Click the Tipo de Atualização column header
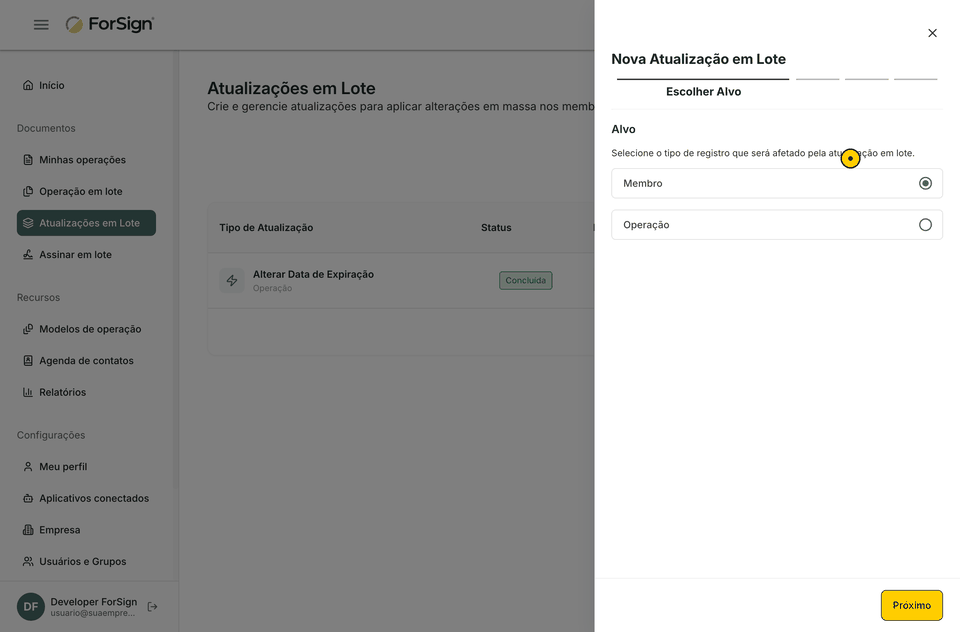The width and height of the screenshot is (960, 632). coord(266,228)
